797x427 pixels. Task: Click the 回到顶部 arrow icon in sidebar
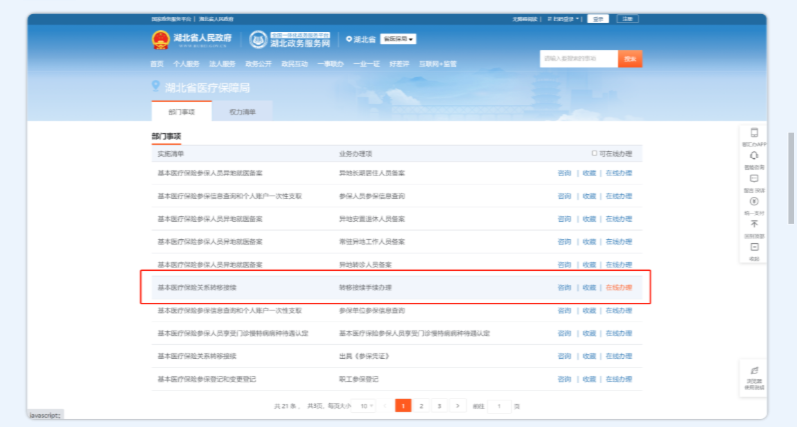754,224
